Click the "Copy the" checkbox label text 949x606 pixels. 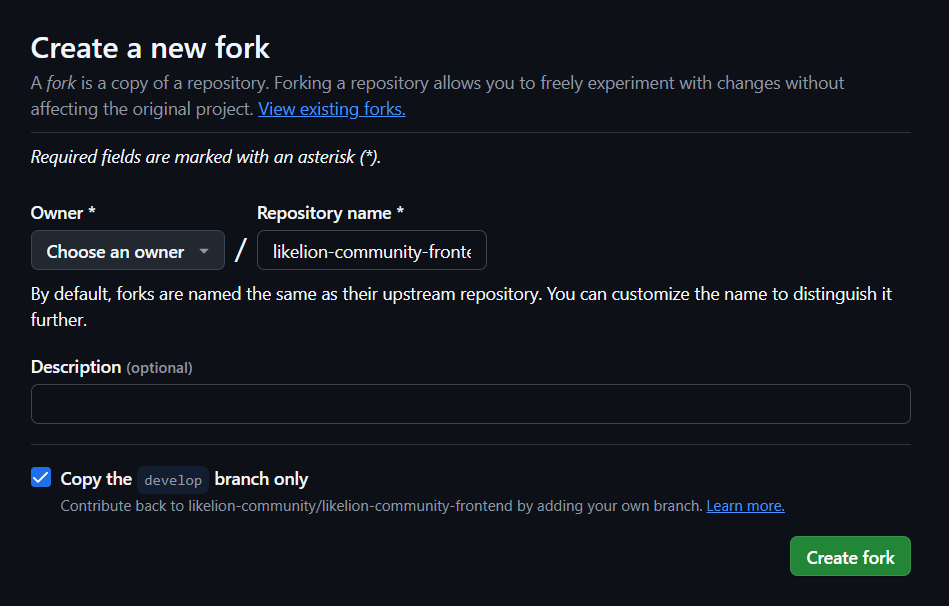(x=96, y=479)
